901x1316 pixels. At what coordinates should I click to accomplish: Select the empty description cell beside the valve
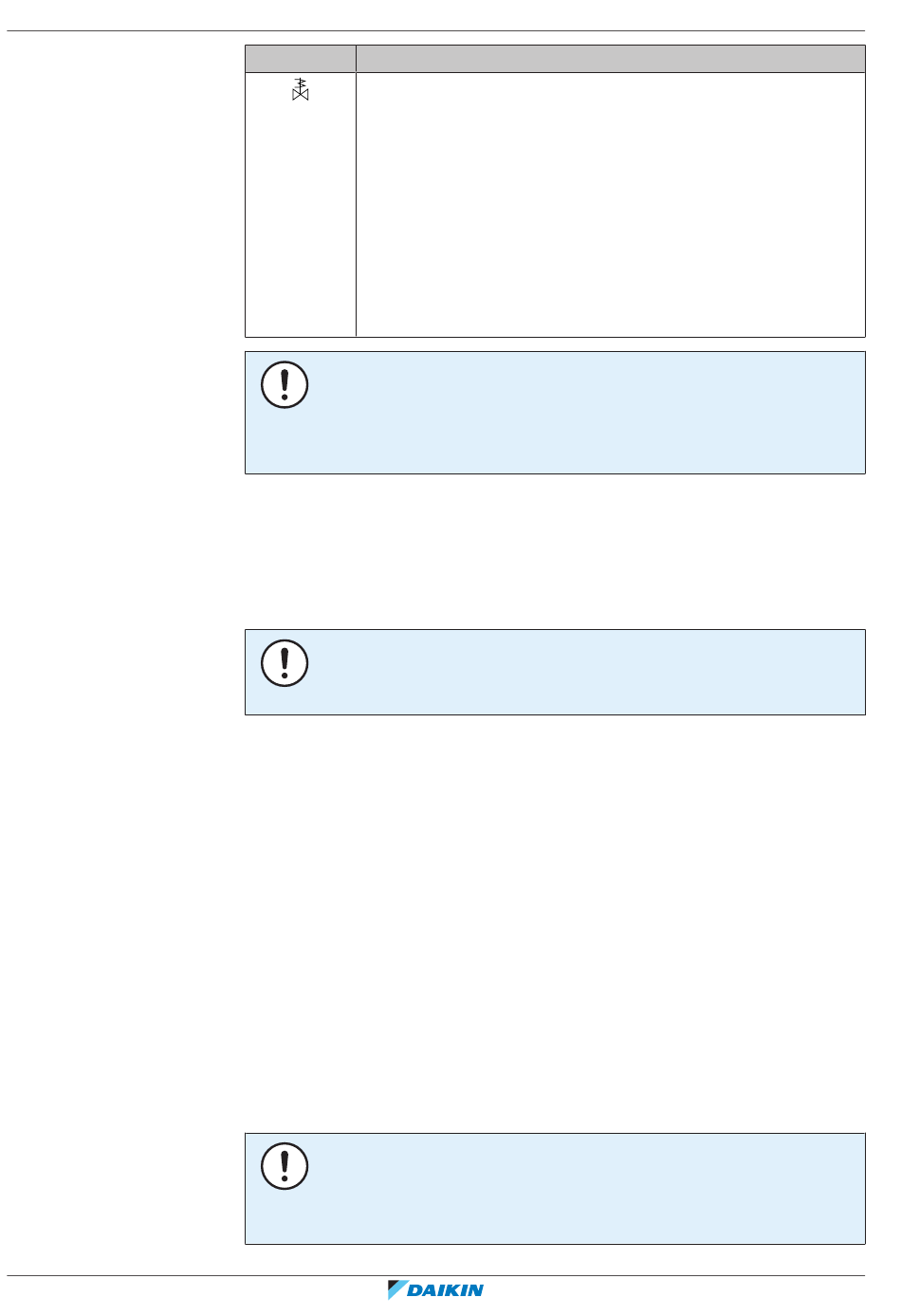pos(611,204)
